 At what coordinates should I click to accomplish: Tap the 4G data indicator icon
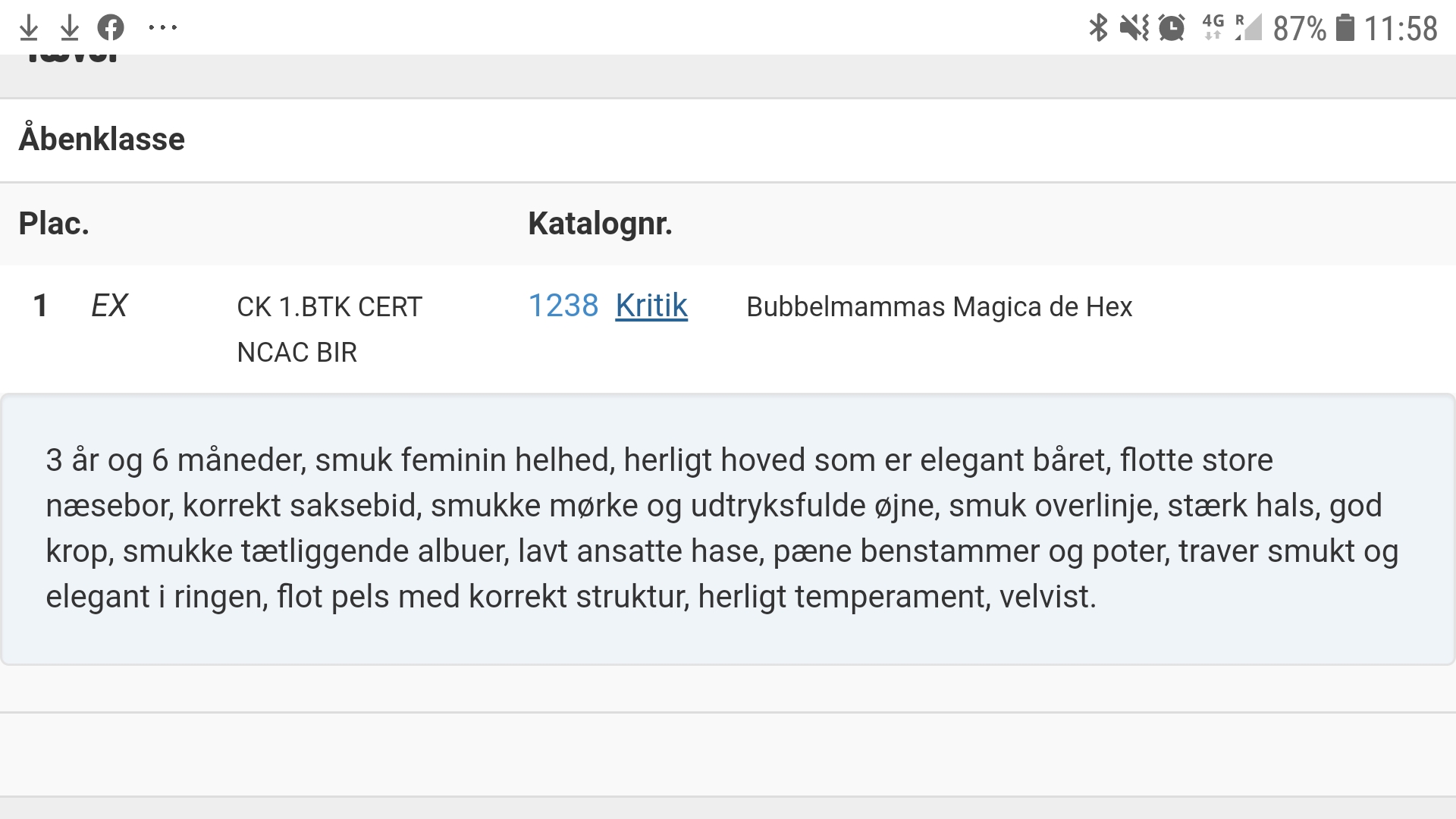(1213, 27)
